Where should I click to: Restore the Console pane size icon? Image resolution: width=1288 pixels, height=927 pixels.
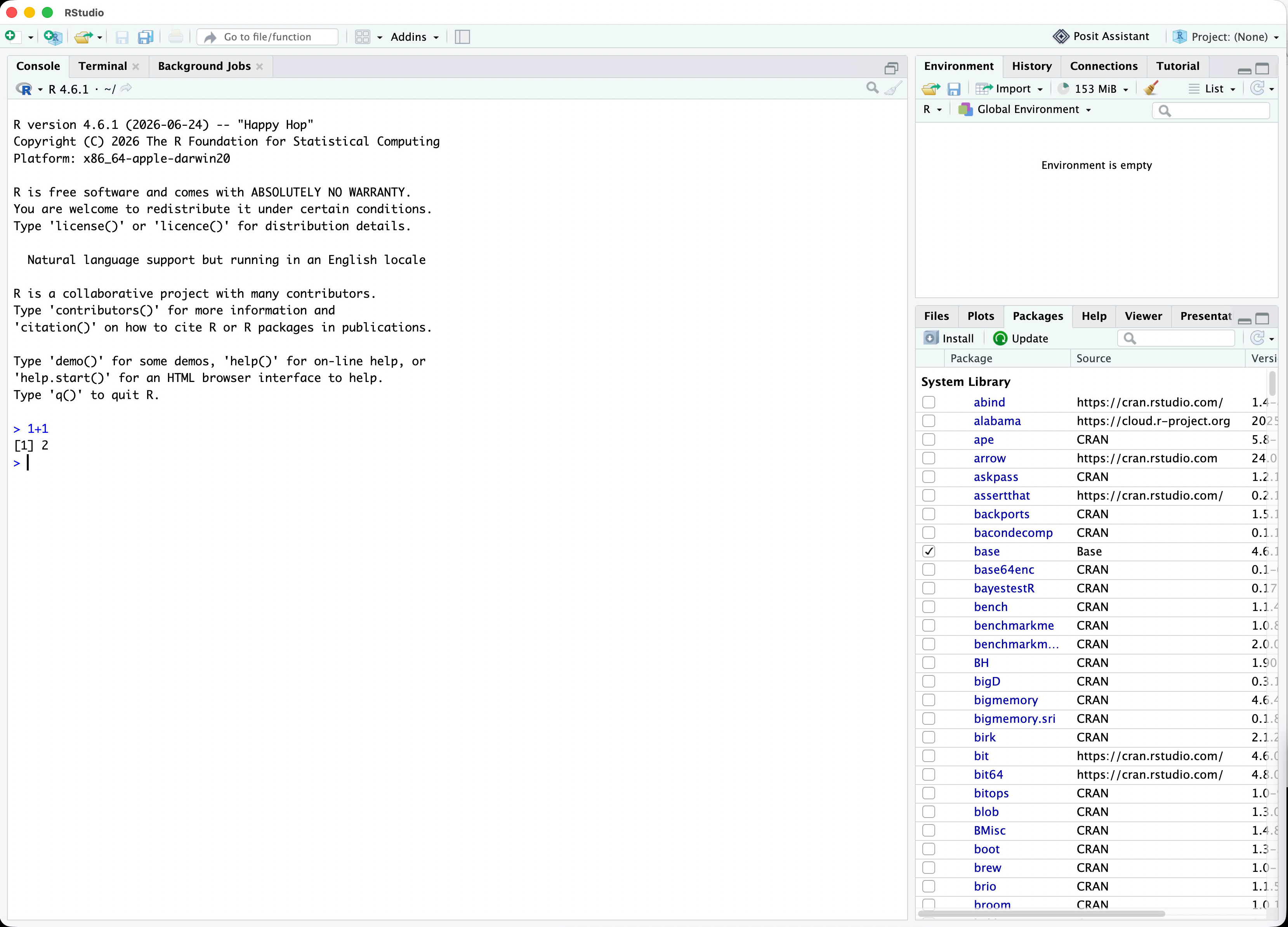pyautogui.click(x=891, y=69)
